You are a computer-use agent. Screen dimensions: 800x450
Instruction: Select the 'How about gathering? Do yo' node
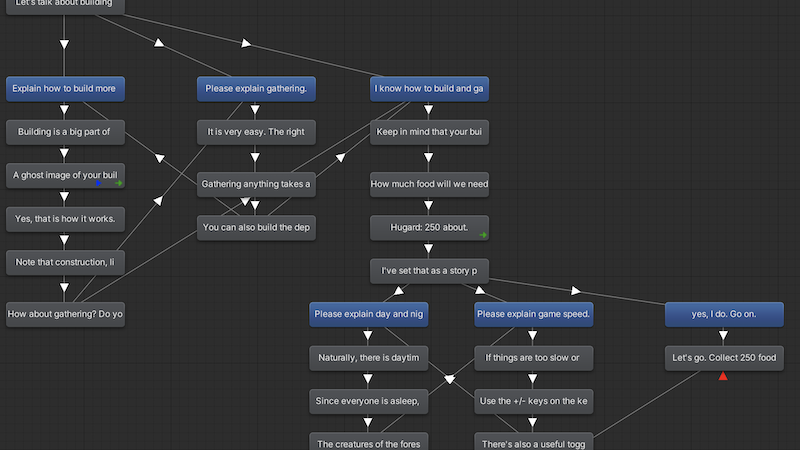pos(65,314)
